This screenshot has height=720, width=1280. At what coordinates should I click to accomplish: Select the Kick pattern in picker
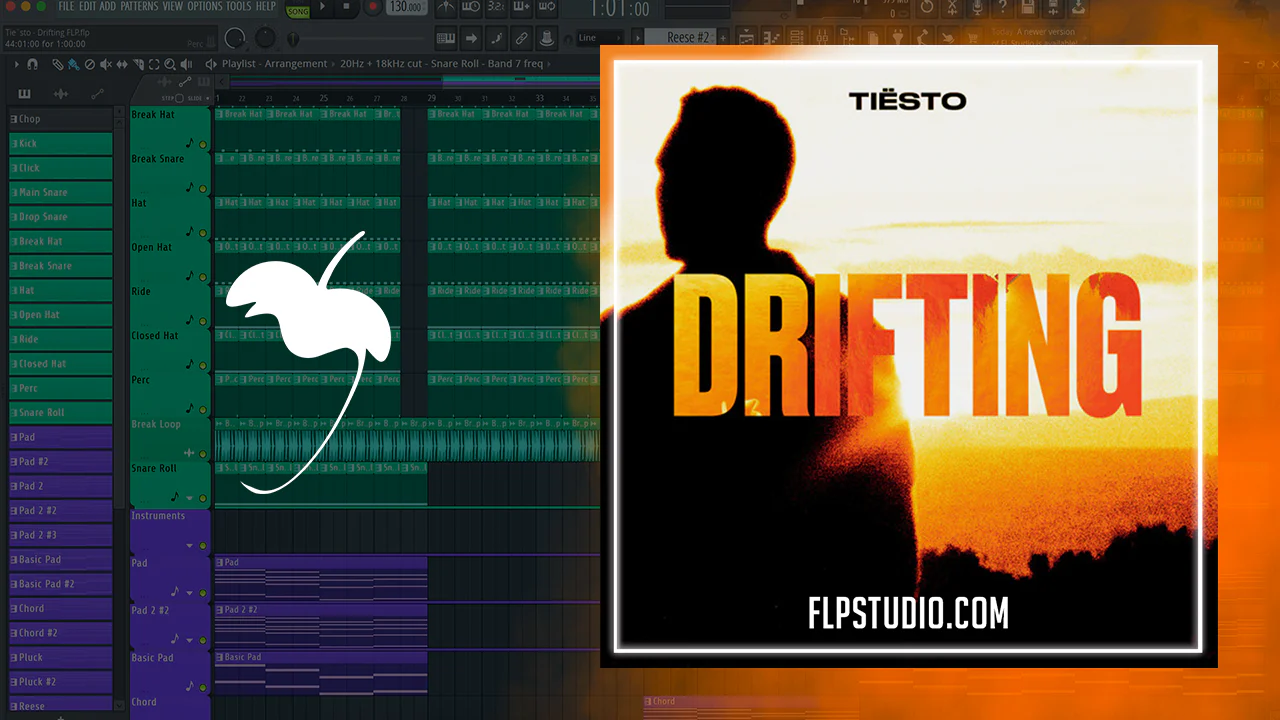tap(60, 144)
